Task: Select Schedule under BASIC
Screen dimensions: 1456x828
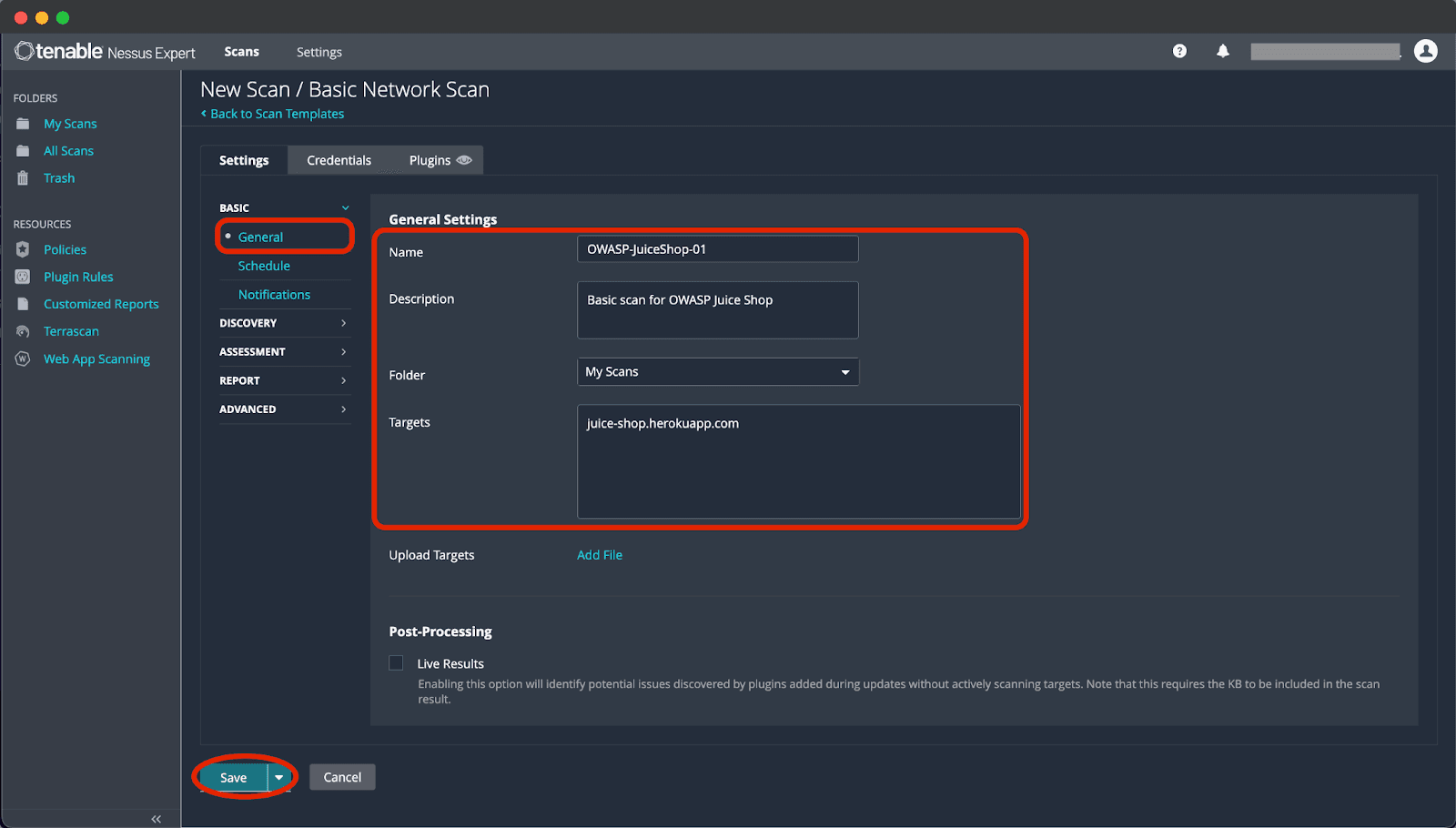Action: coord(264,266)
